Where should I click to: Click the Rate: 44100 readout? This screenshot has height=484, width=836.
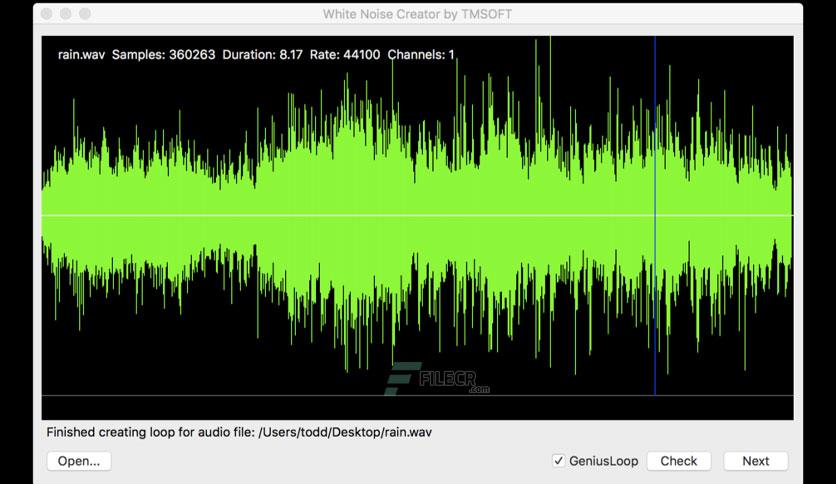[x=345, y=54]
